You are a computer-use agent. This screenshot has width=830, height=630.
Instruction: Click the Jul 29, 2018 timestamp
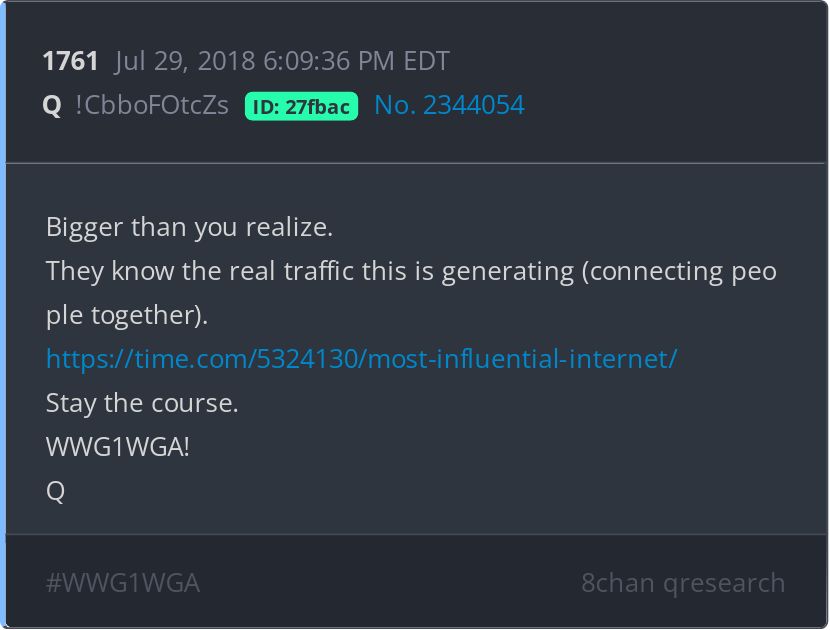pyautogui.click(x=282, y=61)
